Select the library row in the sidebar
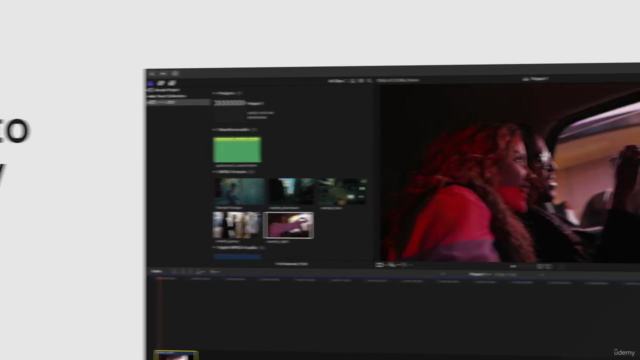The width and height of the screenshot is (640, 360). point(164,90)
